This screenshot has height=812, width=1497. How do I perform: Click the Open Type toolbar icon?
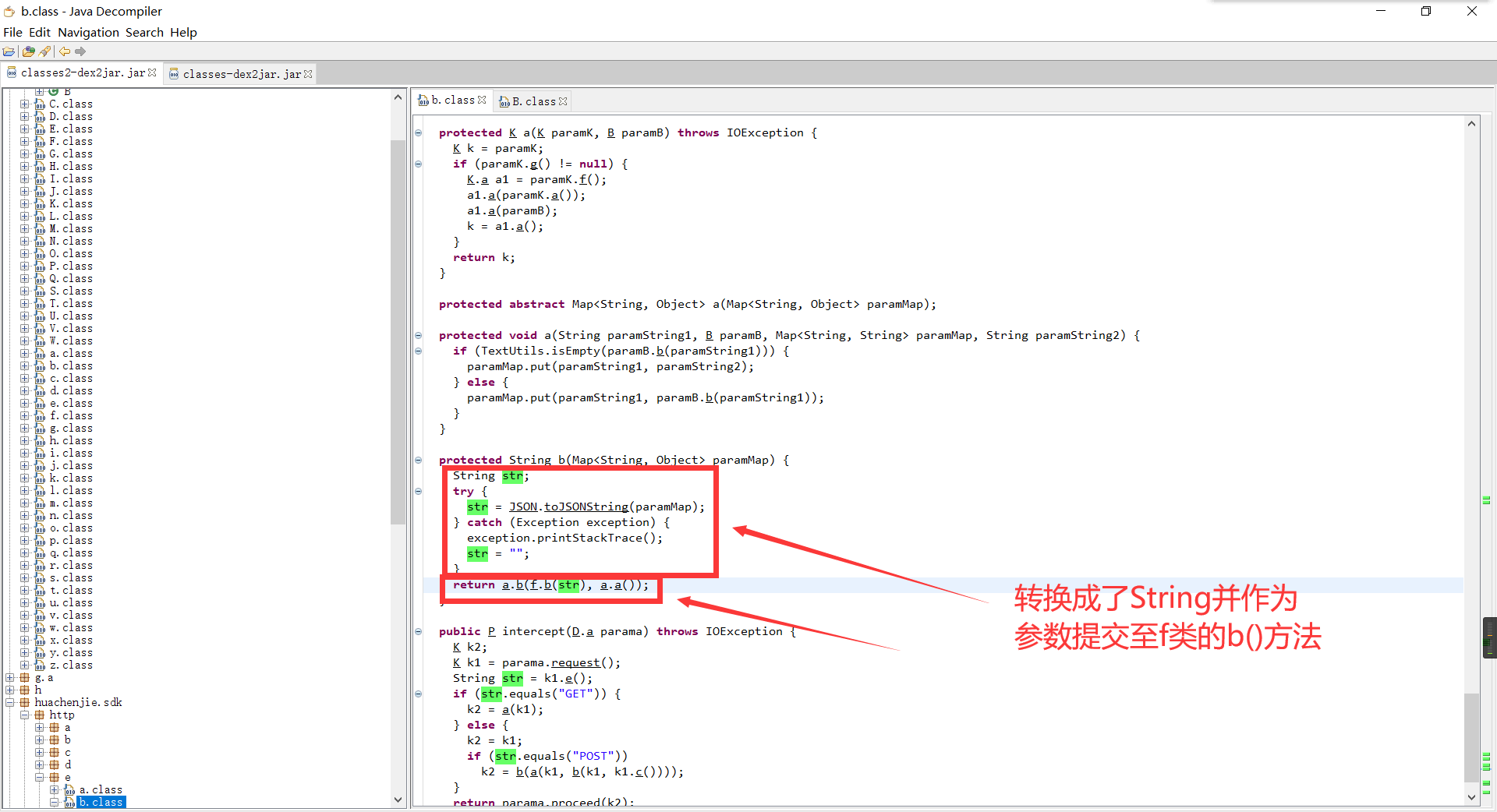29,51
